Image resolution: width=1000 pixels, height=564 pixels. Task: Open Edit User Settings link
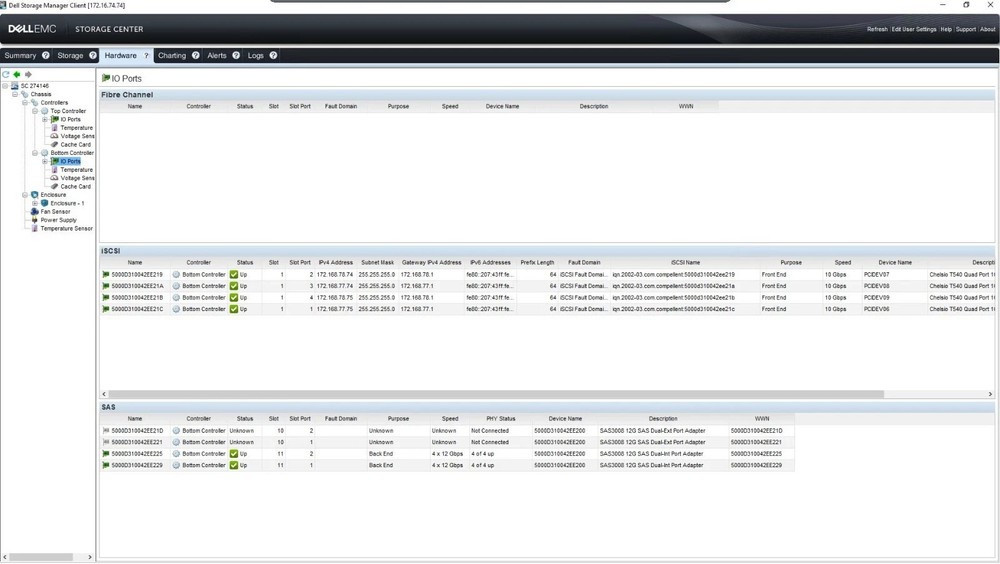(914, 29)
